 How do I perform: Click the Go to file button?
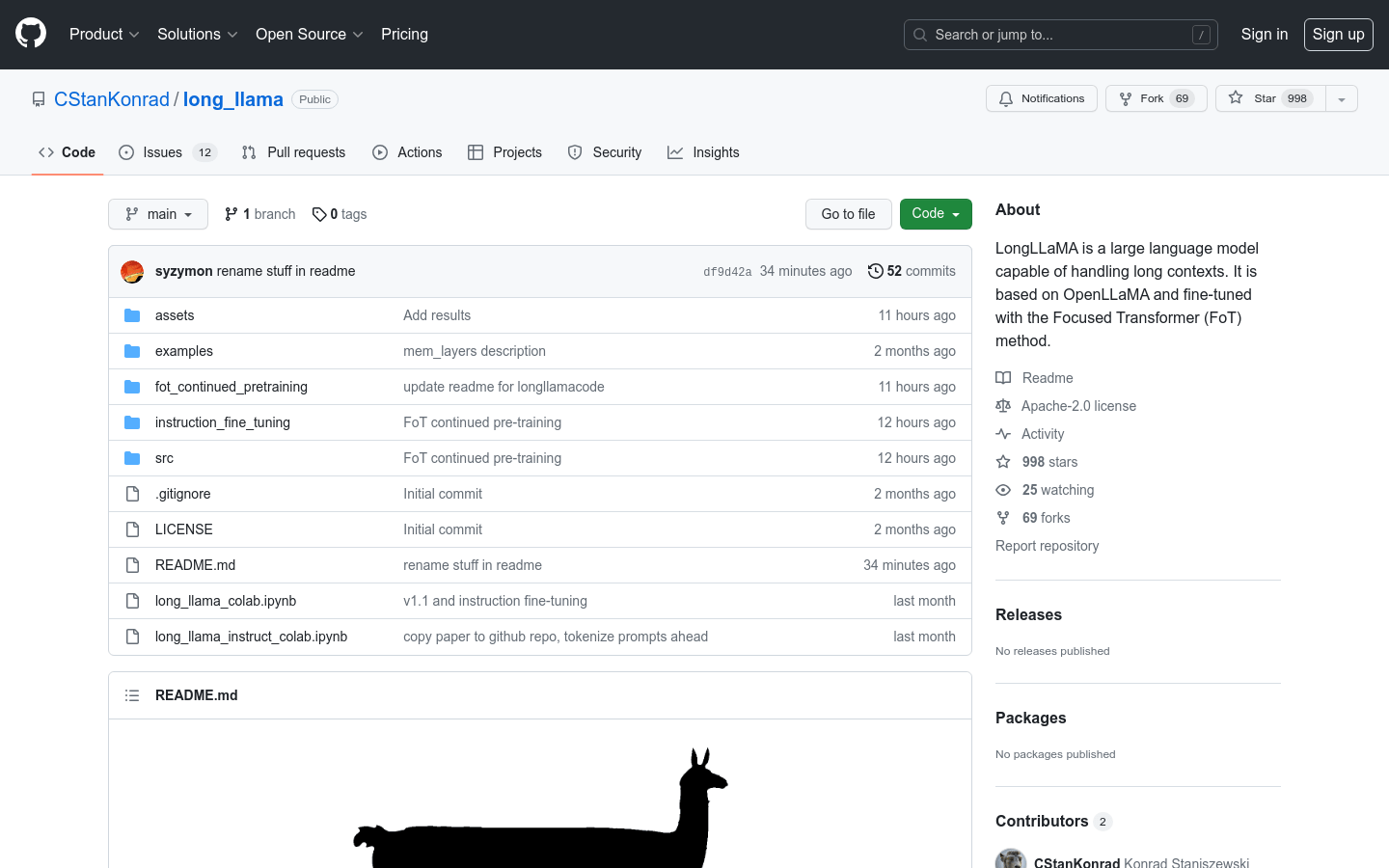848,214
